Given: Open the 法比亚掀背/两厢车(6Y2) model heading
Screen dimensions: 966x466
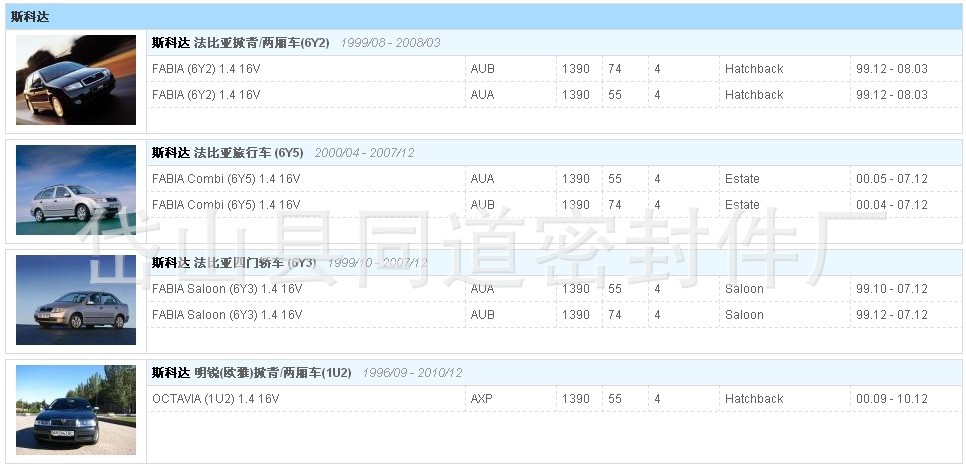Looking at the screenshot, I should coord(241,43).
